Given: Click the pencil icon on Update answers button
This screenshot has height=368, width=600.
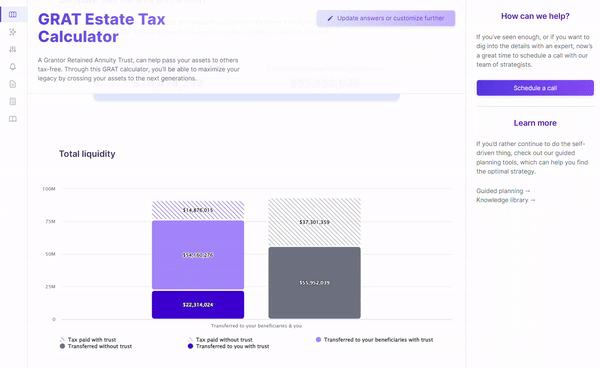Looking at the screenshot, I should tap(330, 18).
